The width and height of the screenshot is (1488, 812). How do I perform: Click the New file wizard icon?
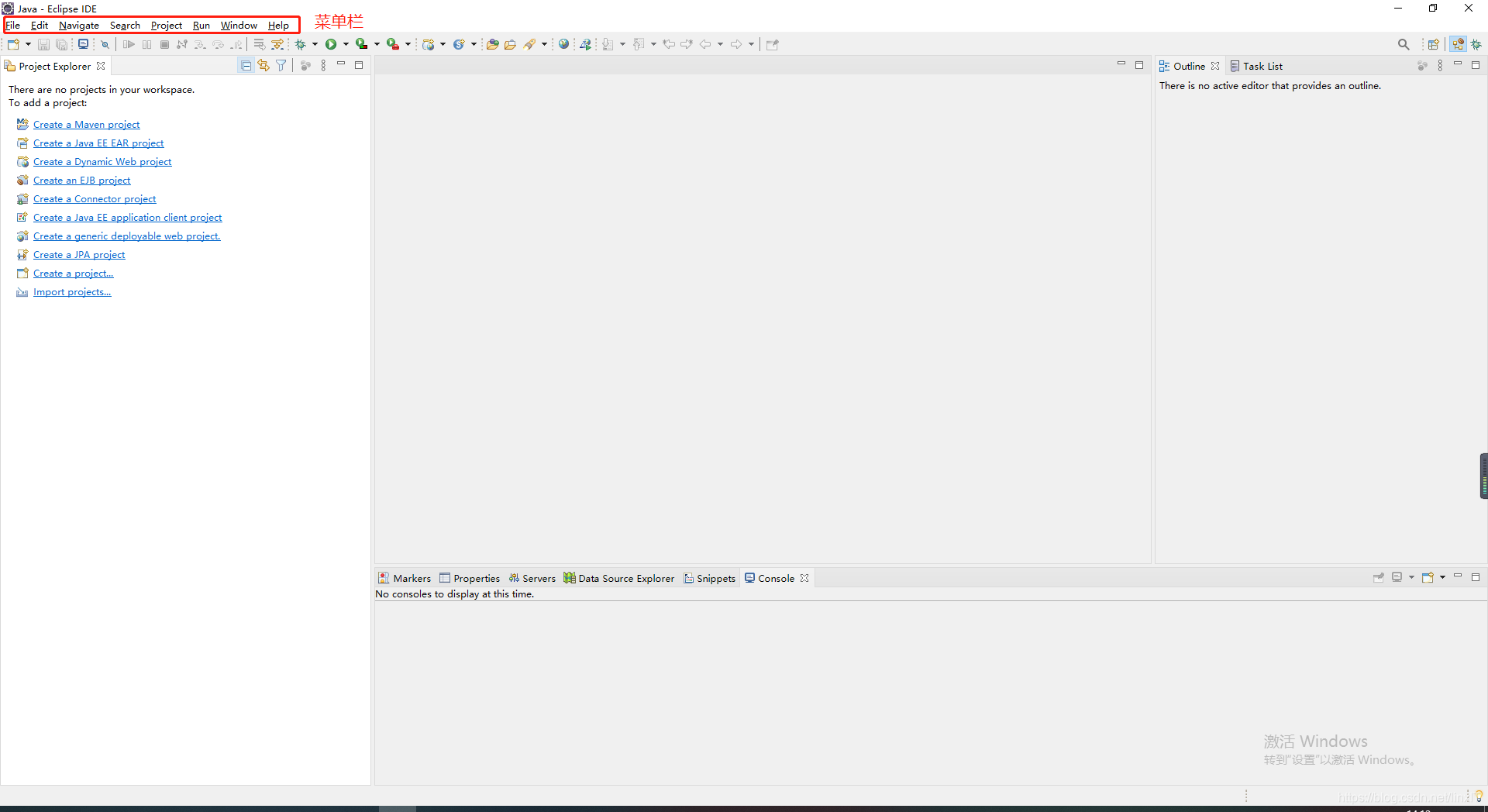(13, 44)
